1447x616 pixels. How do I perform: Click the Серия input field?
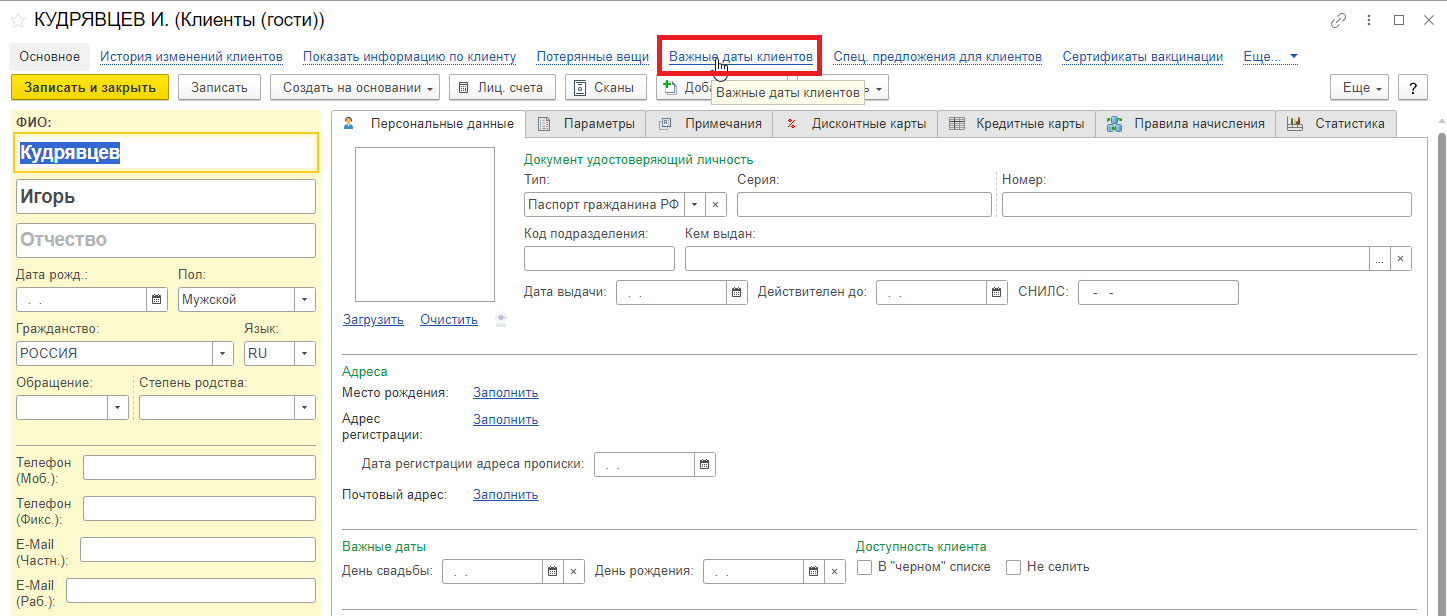[864, 204]
